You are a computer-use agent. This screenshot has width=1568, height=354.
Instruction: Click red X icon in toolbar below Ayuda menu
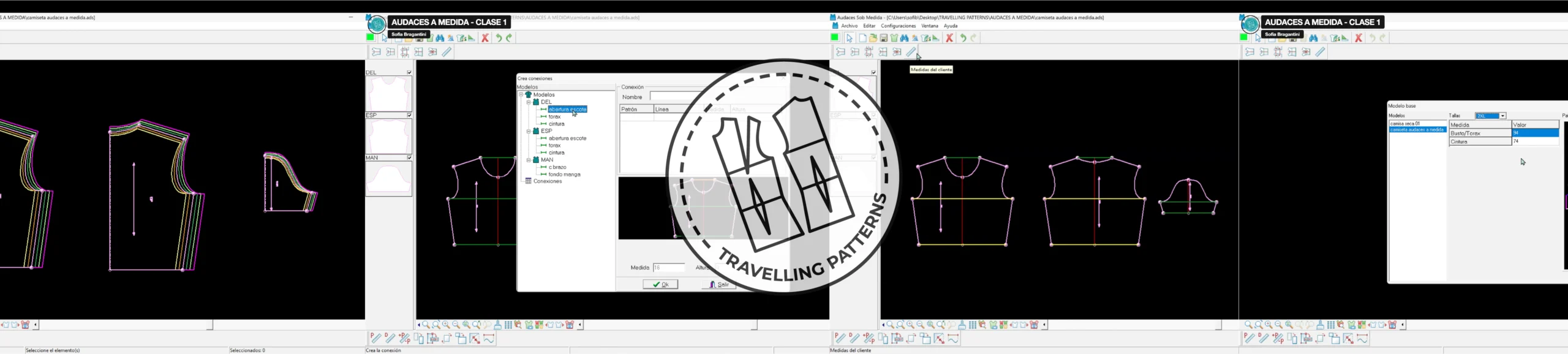point(949,38)
